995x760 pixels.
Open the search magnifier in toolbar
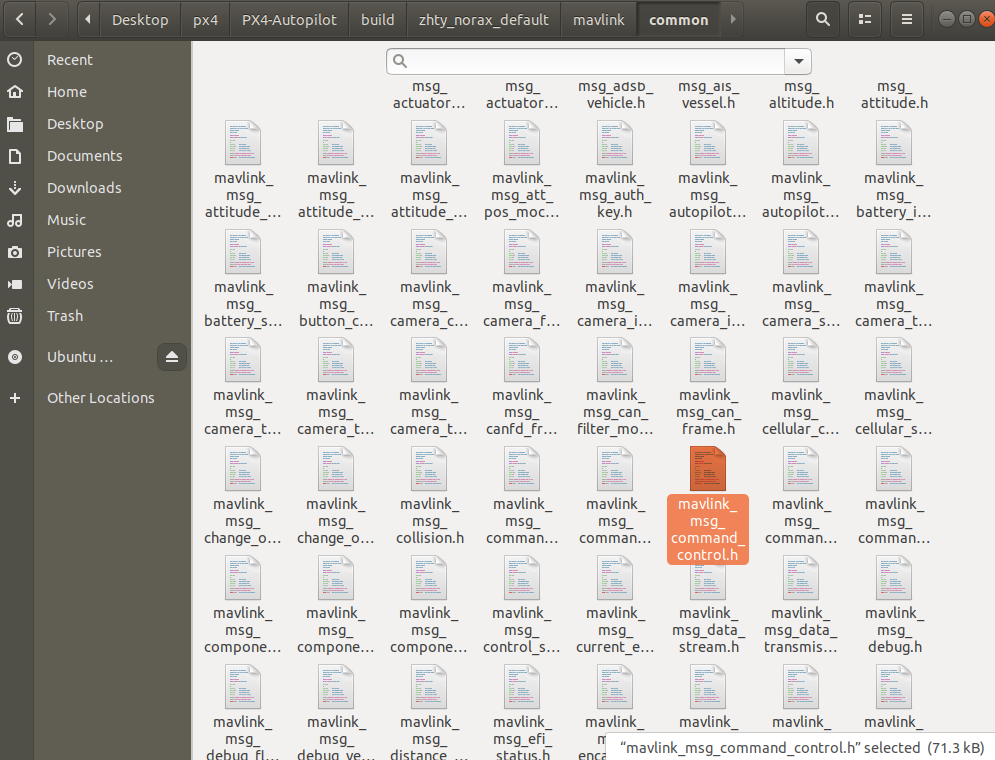[x=822, y=19]
